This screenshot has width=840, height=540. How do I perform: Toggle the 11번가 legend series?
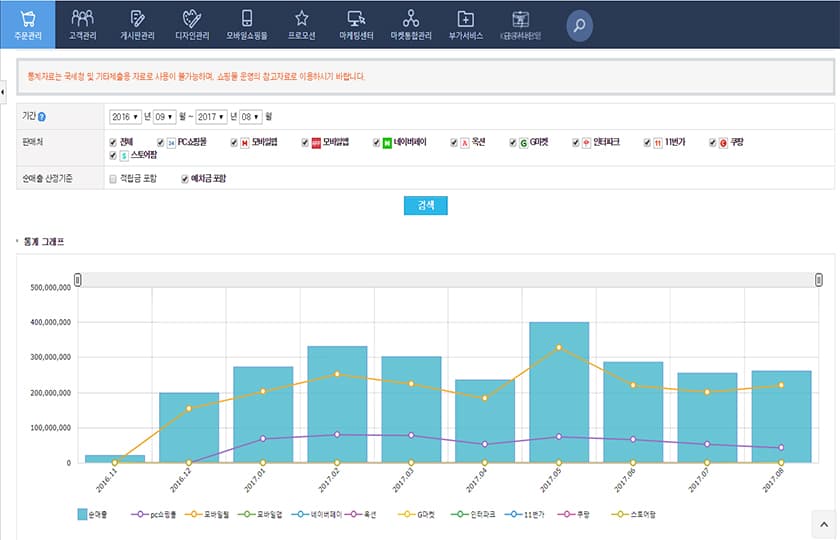[525, 514]
